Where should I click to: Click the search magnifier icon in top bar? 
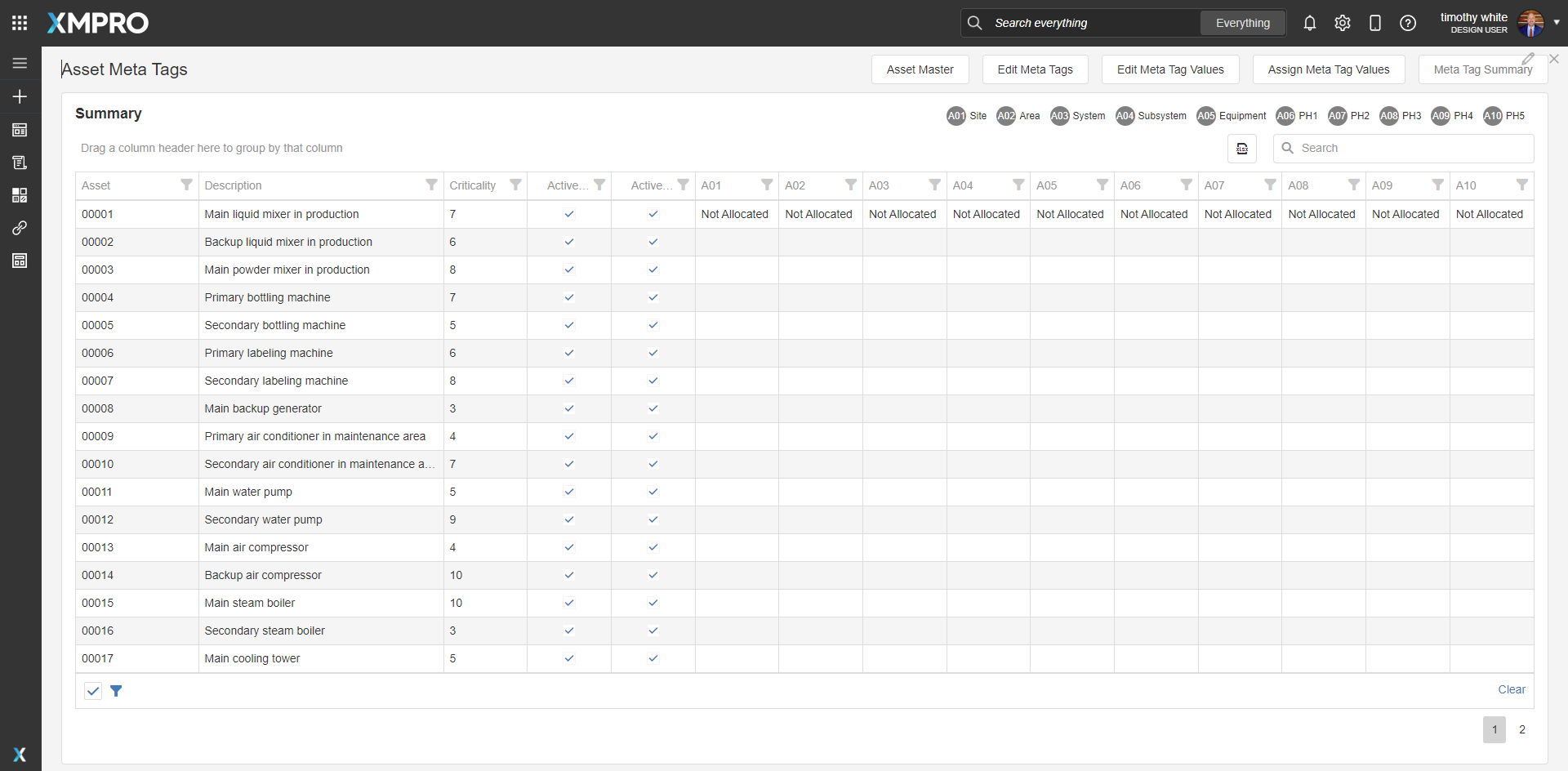click(975, 23)
